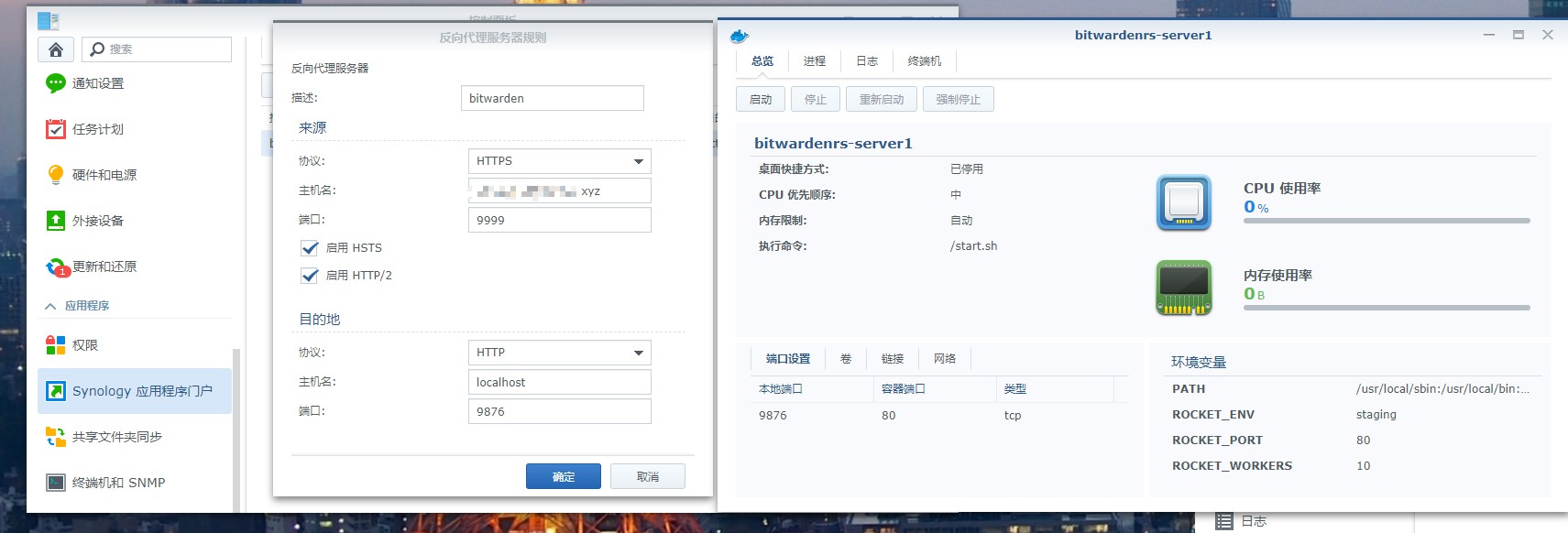Open the Update and Restore icon

tap(56, 266)
